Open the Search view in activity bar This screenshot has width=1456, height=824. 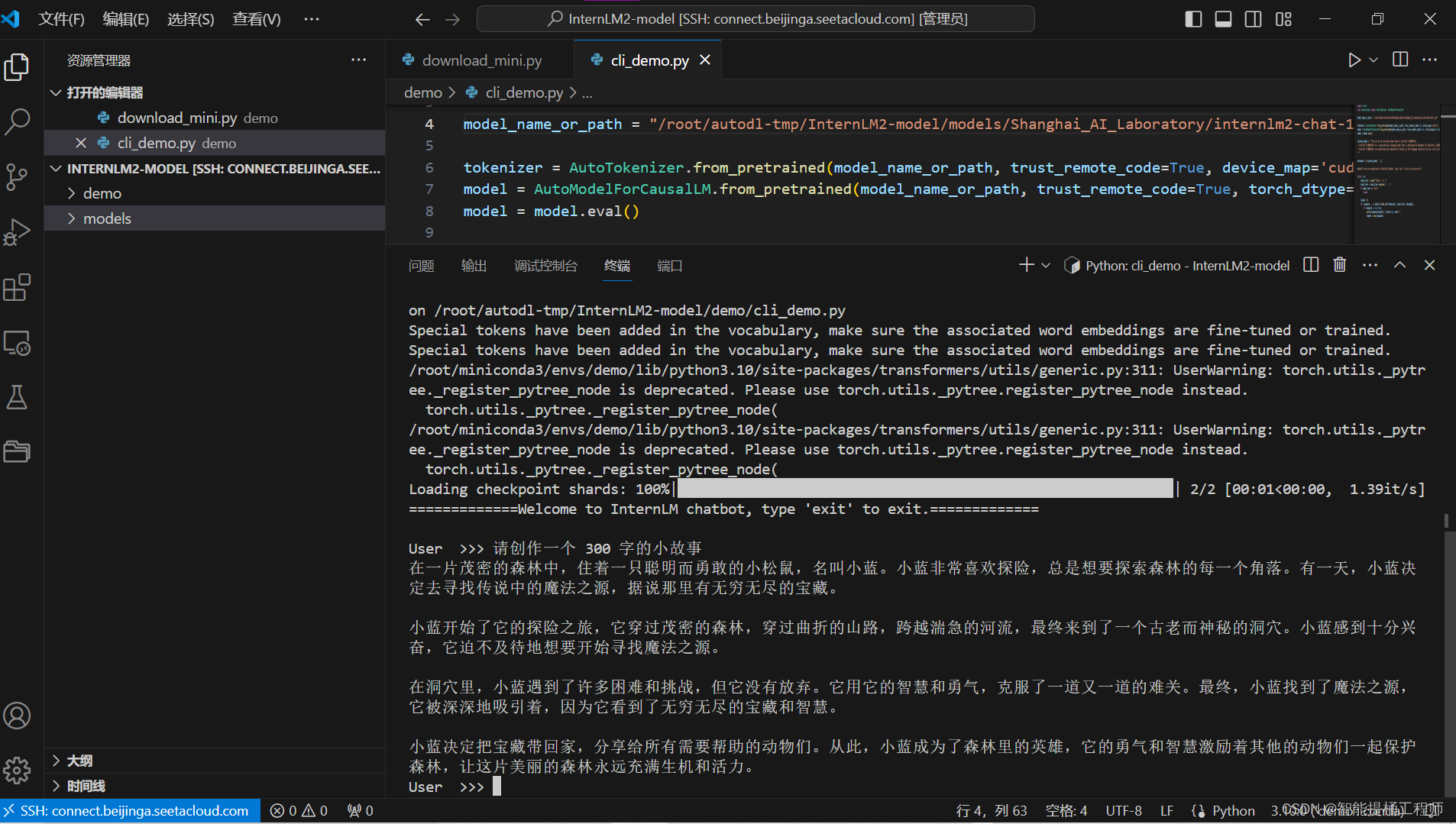click(17, 121)
